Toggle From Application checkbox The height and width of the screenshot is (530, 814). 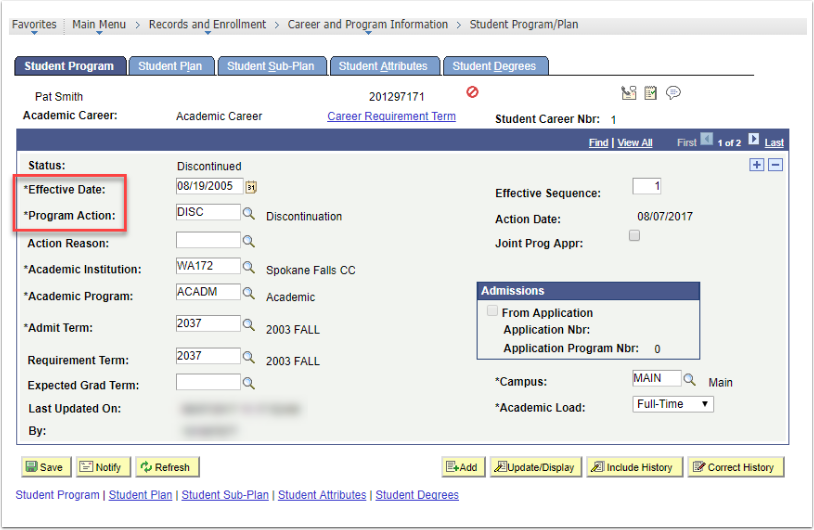pyautogui.click(x=492, y=310)
